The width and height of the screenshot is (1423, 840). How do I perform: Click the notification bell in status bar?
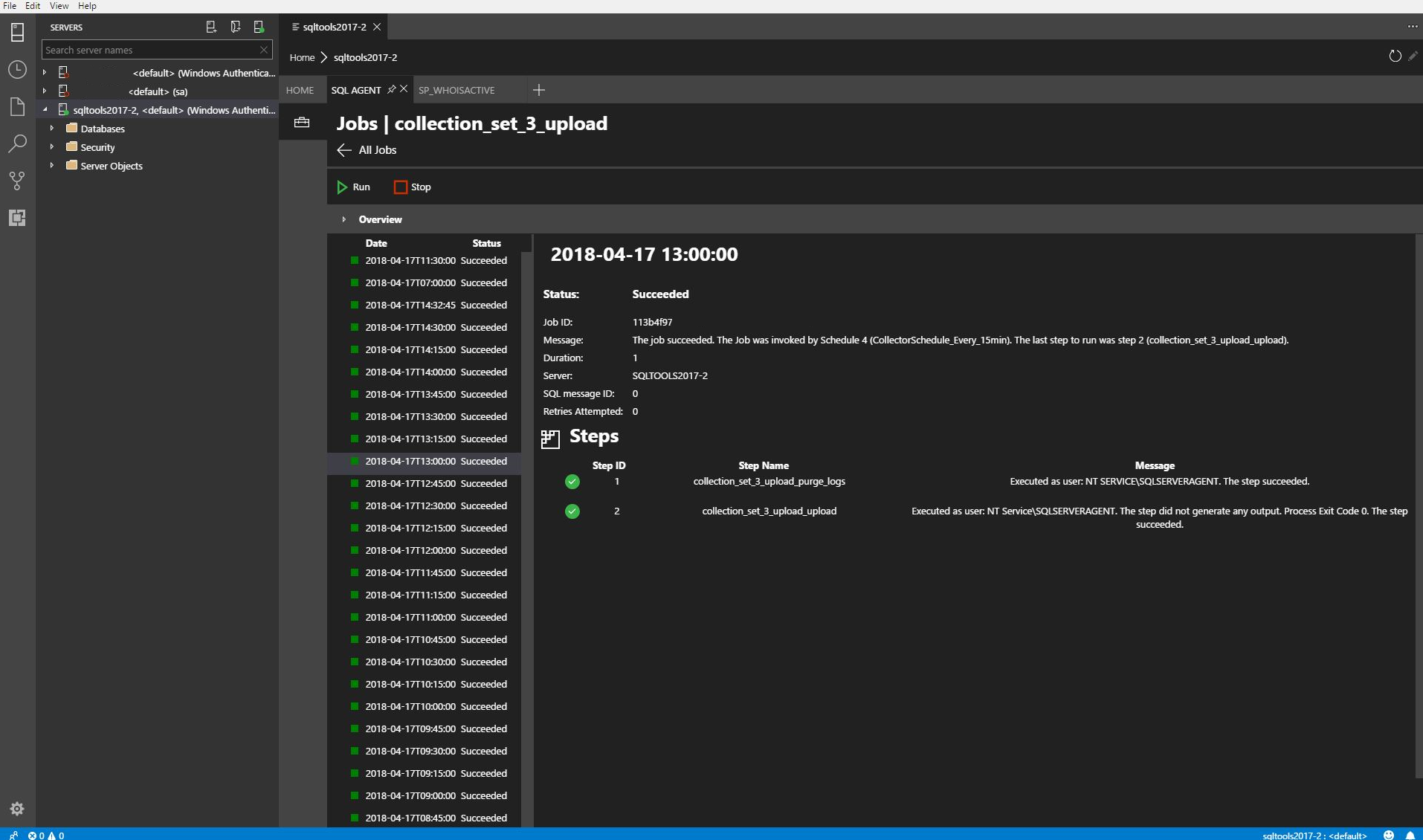pyautogui.click(x=1410, y=835)
